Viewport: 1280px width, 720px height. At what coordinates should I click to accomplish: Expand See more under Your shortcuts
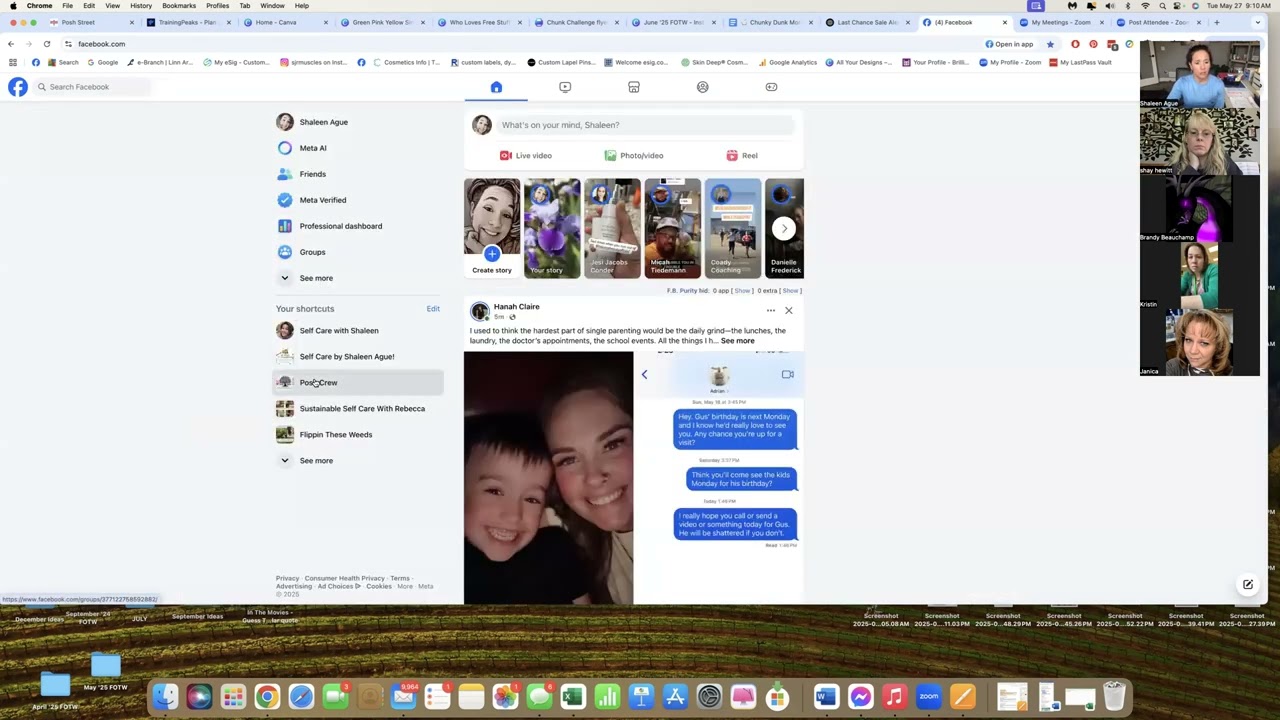(x=316, y=460)
